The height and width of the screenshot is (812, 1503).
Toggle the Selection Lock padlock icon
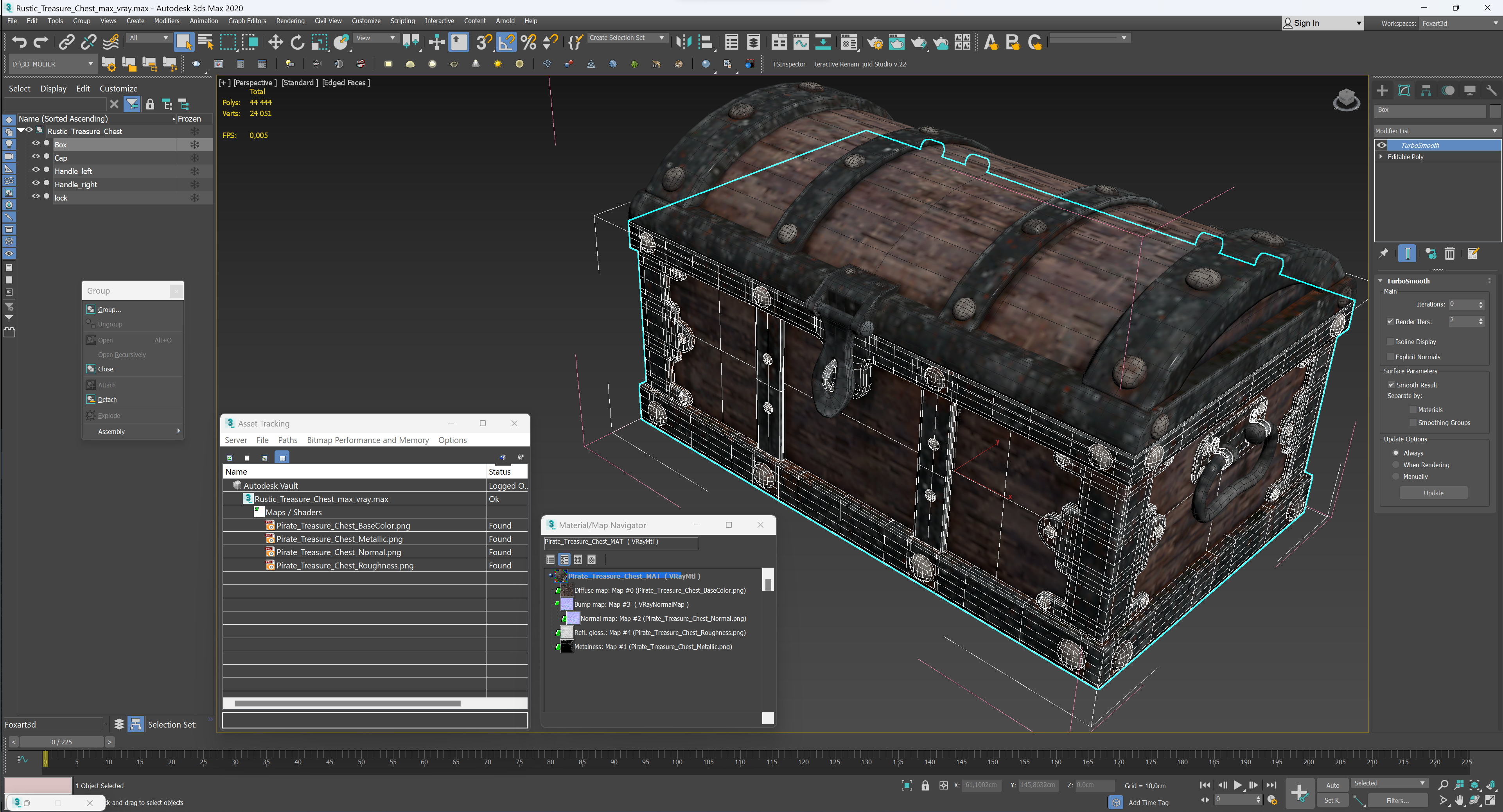[925, 785]
